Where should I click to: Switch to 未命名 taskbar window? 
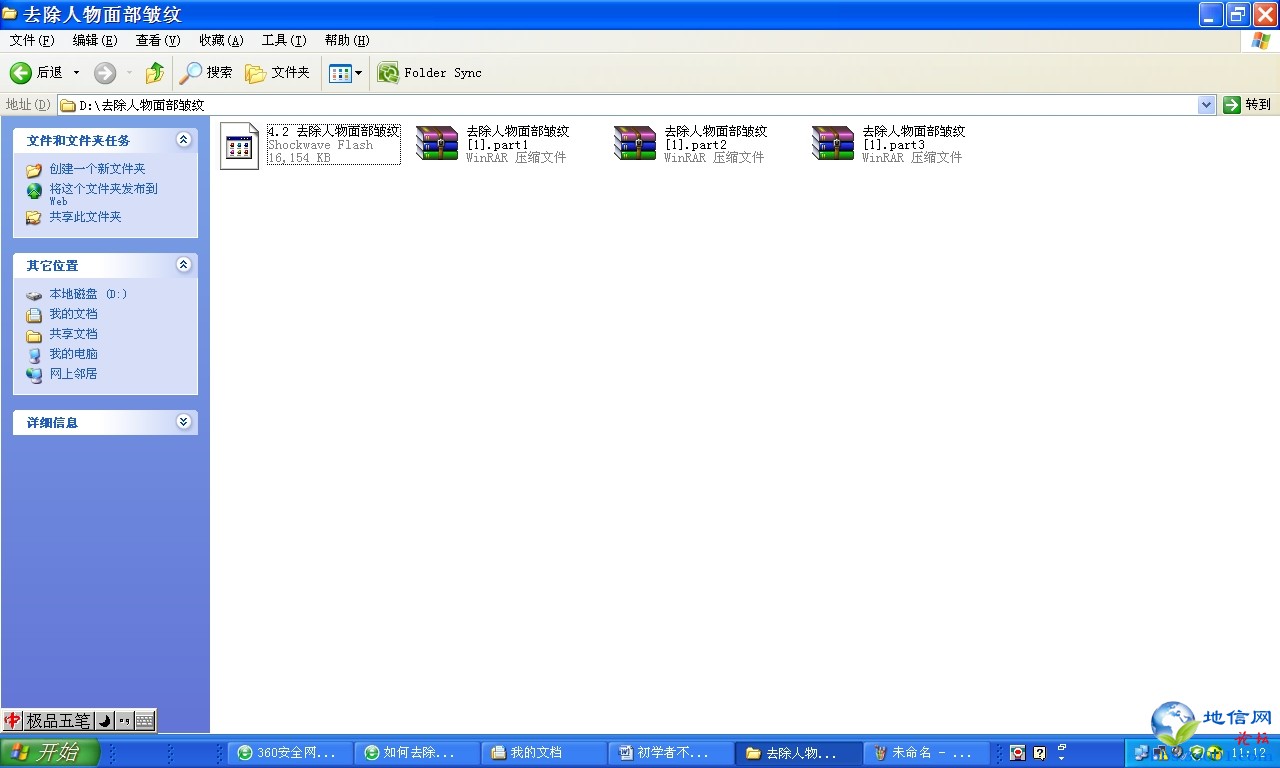[x=925, y=753]
